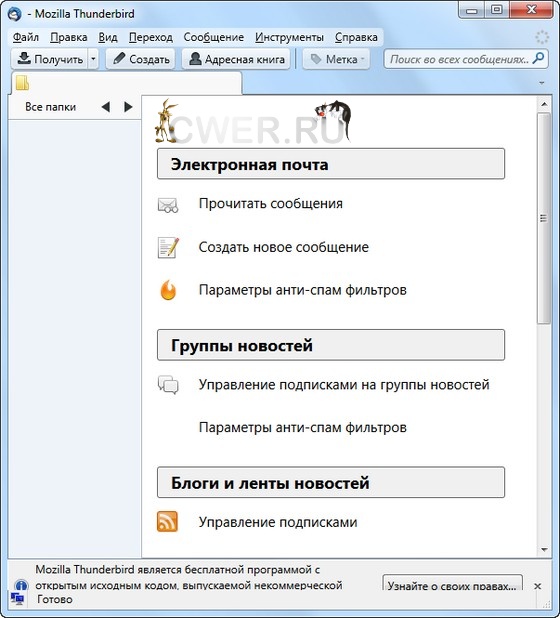The width and height of the screenshot is (560, 618).
Task: Open the Справка menu
Action: tap(356, 37)
